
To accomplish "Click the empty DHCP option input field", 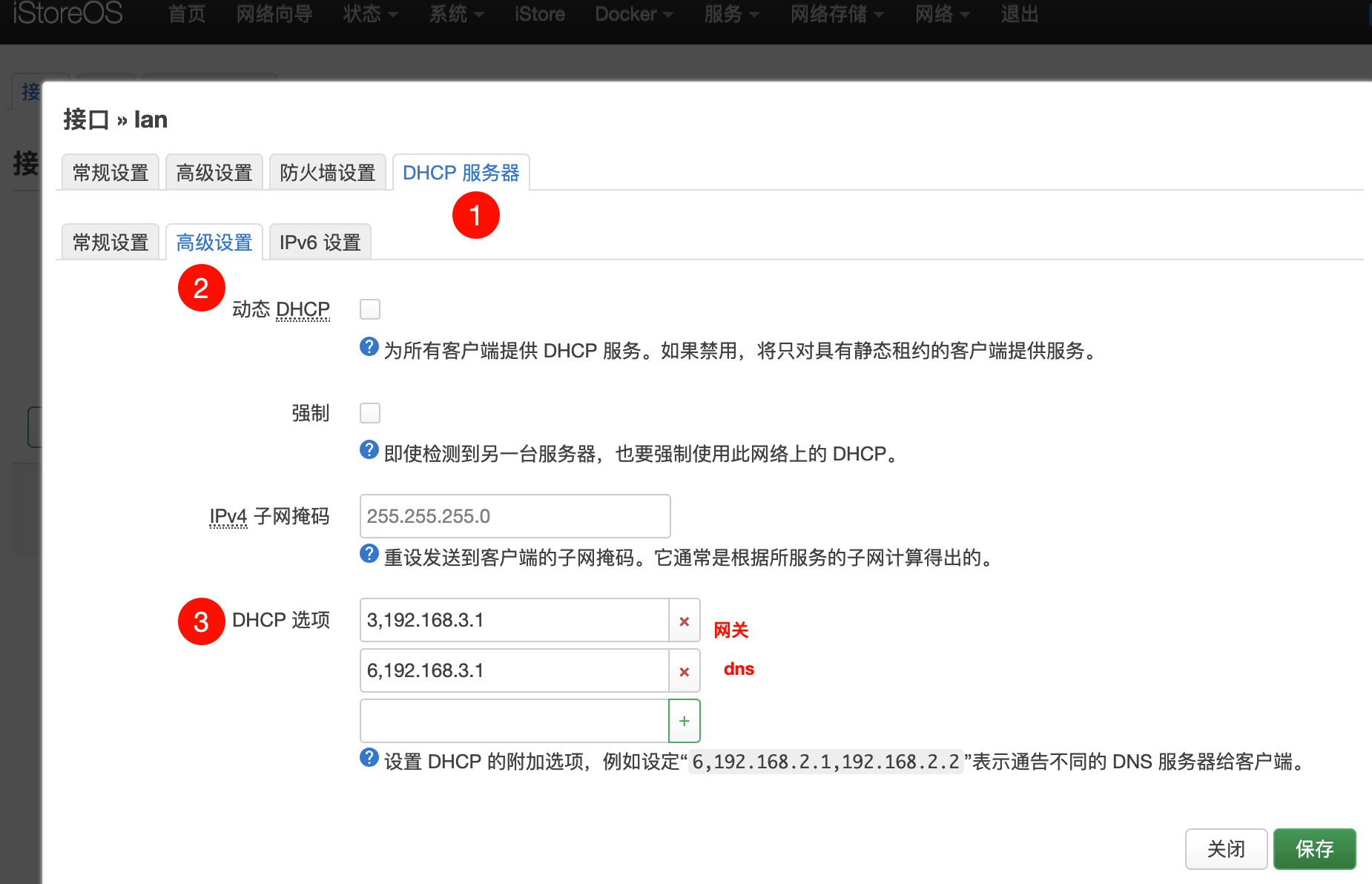I will [x=514, y=721].
